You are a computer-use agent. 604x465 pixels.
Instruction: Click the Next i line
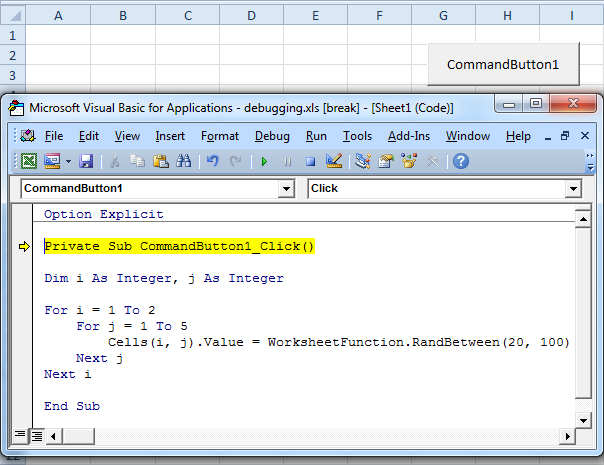[x=67, y=374]
